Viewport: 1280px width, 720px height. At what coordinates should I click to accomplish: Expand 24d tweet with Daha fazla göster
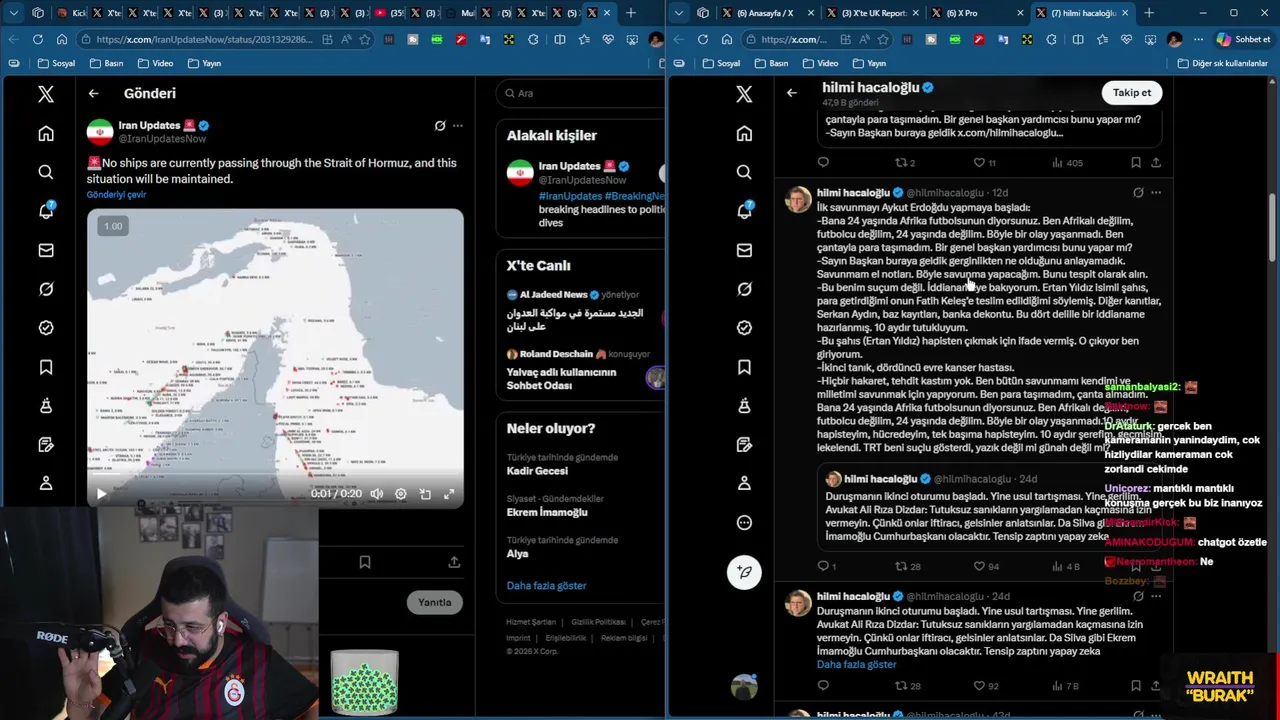[856, 665]
